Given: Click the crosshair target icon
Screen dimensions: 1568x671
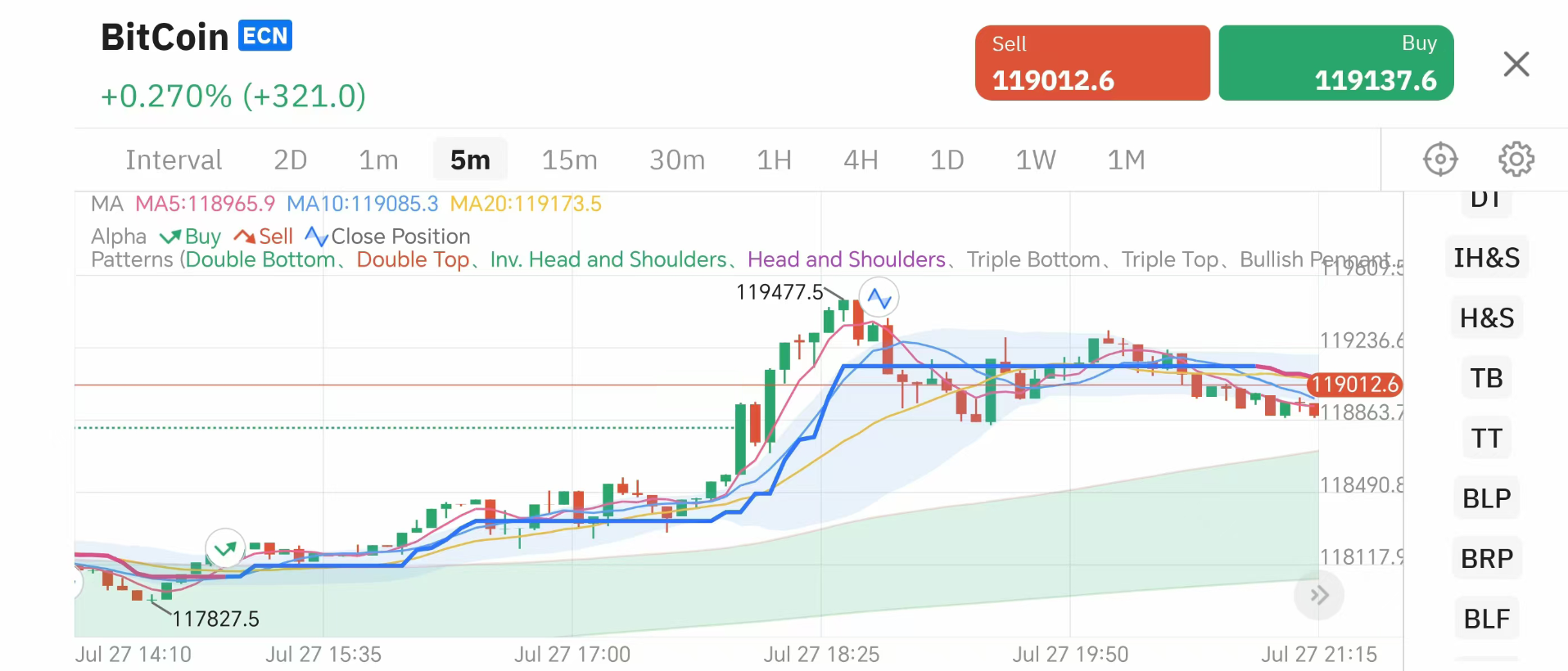Looking at the screenshot, I should [x=1440, y=159].
